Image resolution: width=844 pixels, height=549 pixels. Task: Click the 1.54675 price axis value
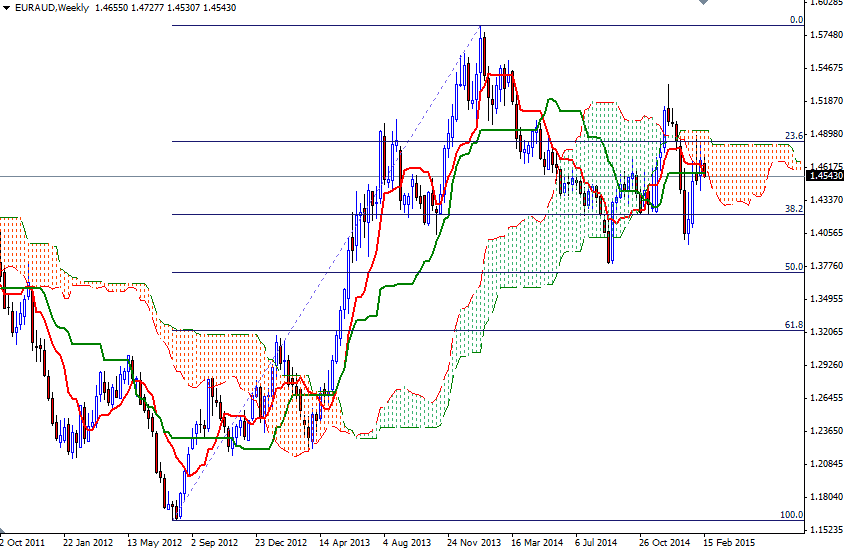click(x=826, y=68)
